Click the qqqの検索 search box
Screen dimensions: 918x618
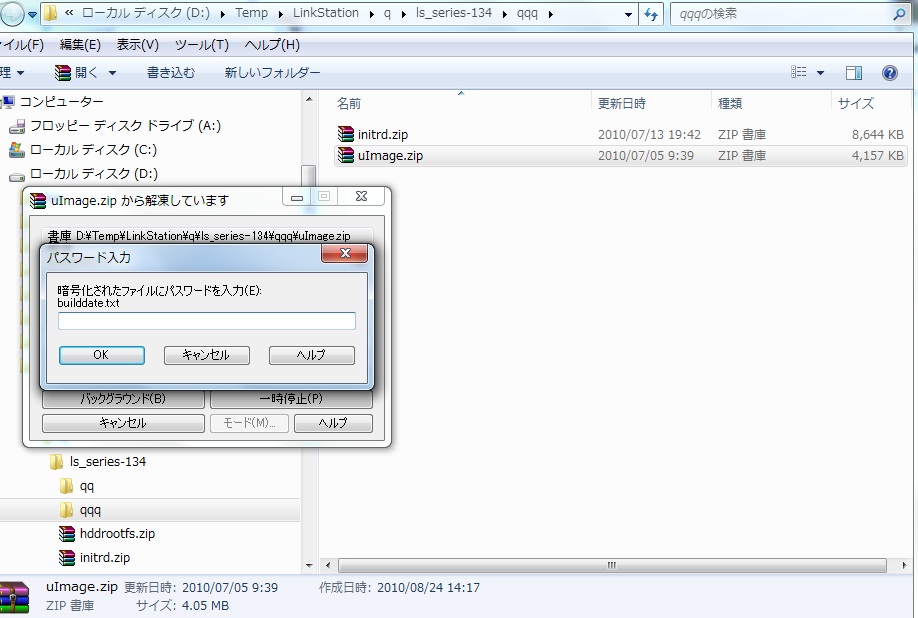pyautogui.click(x=783, y=14)
